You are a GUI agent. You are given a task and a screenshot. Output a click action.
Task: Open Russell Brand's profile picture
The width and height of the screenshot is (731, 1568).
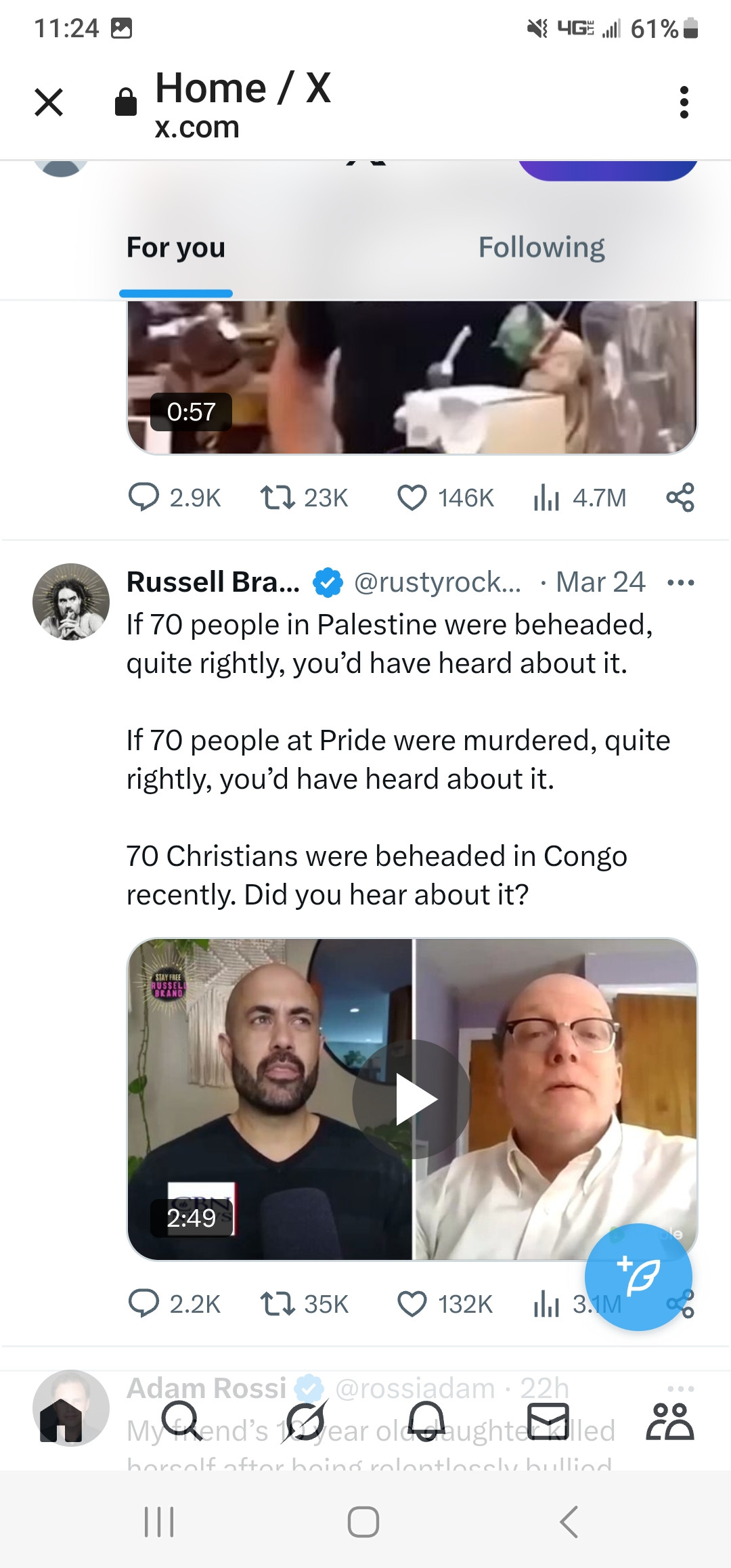[71, 601]
